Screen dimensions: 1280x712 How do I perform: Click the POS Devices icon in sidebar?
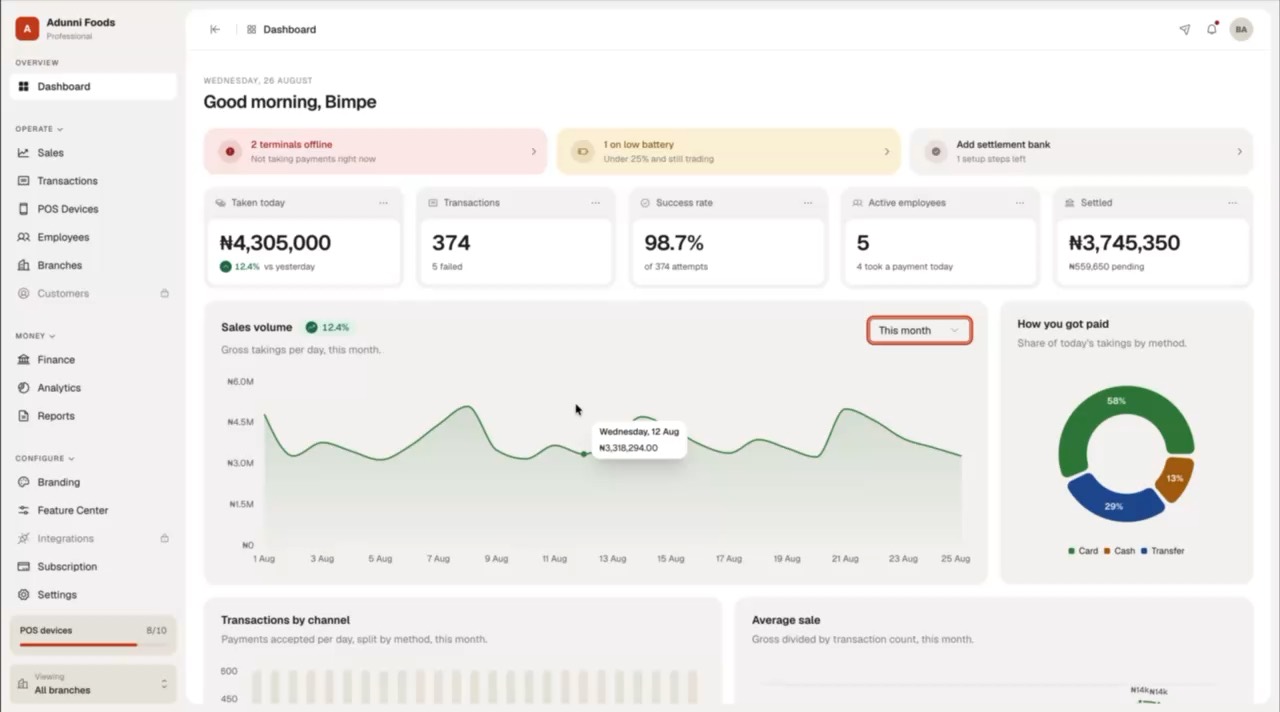coord(23,209)
